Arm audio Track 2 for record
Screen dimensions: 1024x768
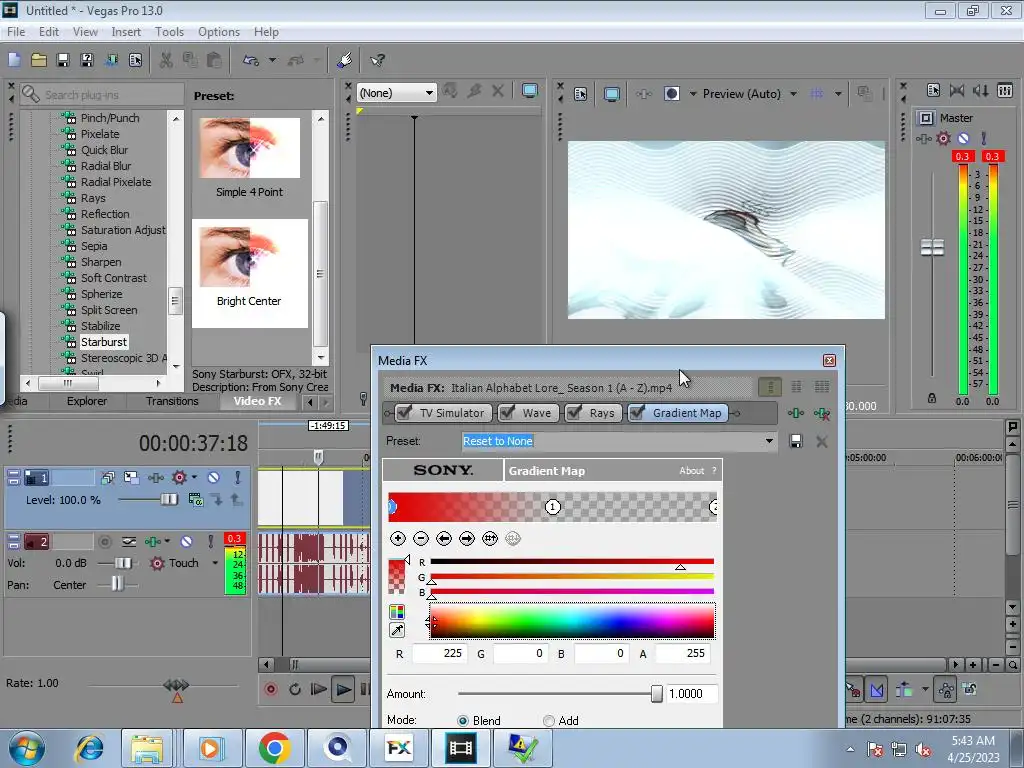click(104, 541)
